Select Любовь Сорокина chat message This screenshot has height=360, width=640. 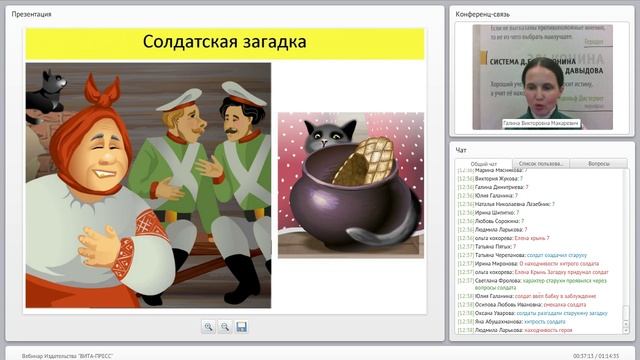pyautogui.click(x=491, y=221)
